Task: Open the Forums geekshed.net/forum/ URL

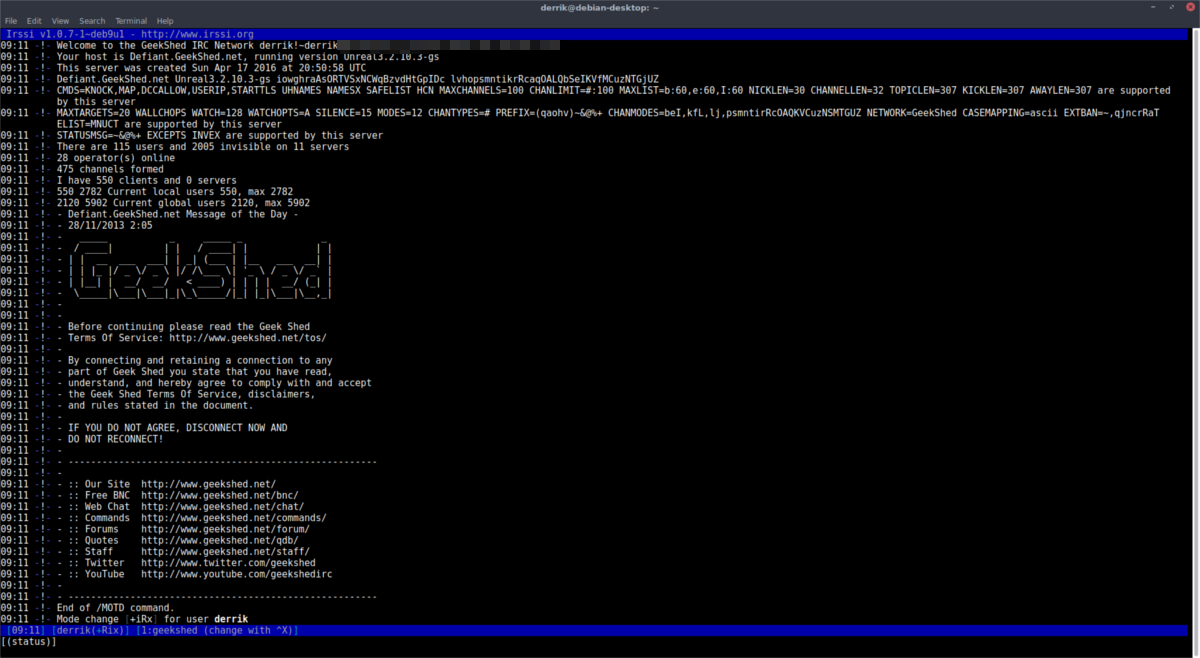Action: tap(225, 529)
